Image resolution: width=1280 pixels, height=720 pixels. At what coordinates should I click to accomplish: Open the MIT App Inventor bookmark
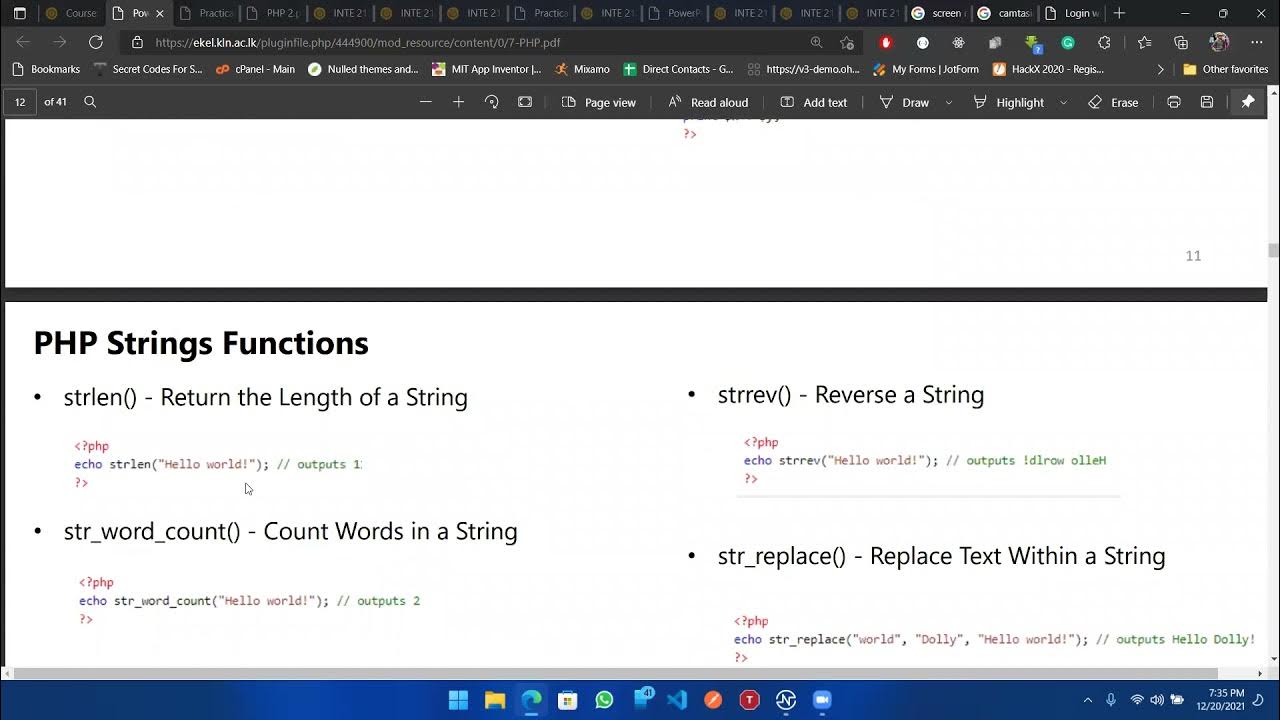click(x=487, y=69)
